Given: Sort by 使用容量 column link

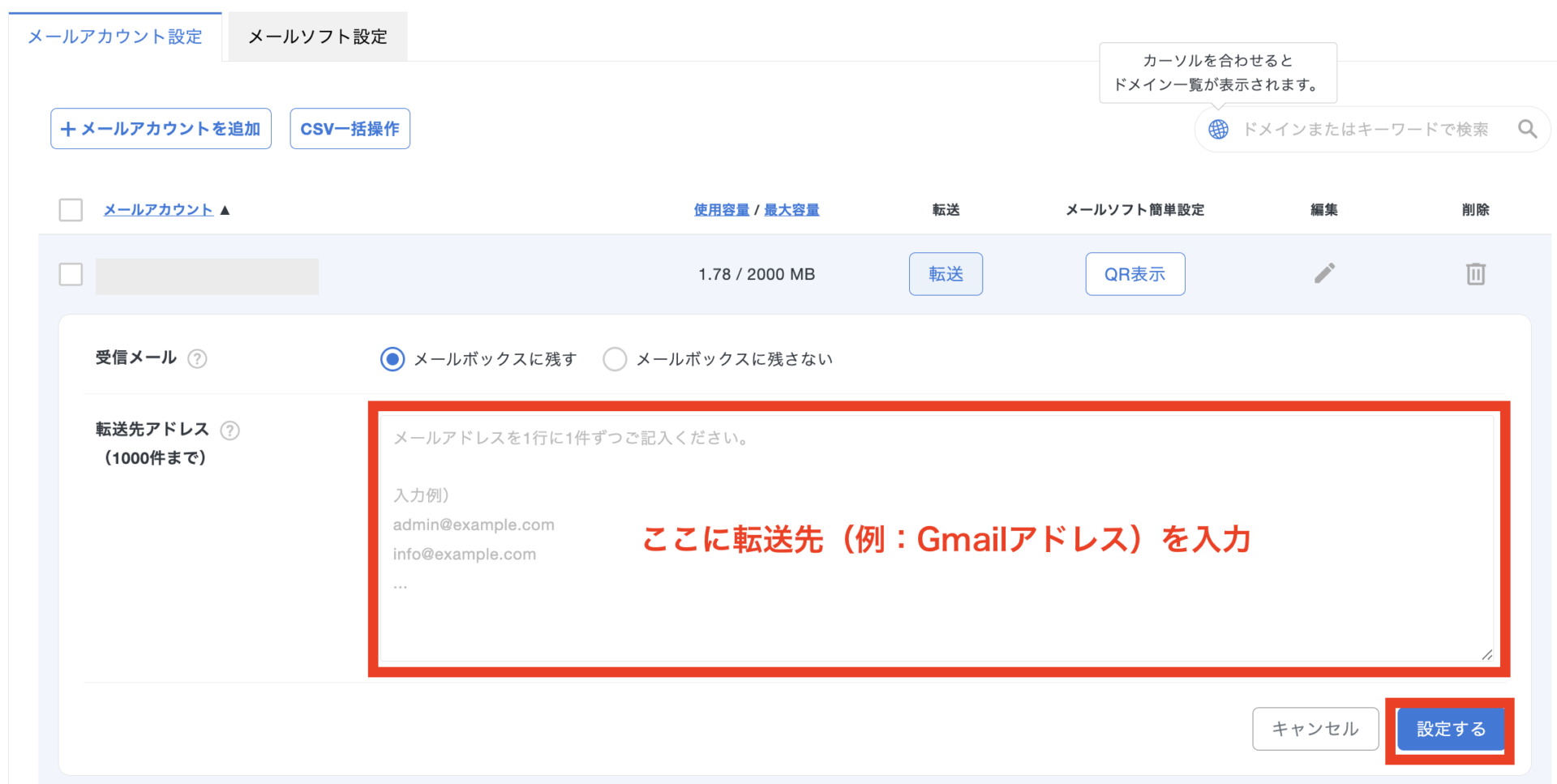Looking at the screenshot, I should (x=721, y=210).
